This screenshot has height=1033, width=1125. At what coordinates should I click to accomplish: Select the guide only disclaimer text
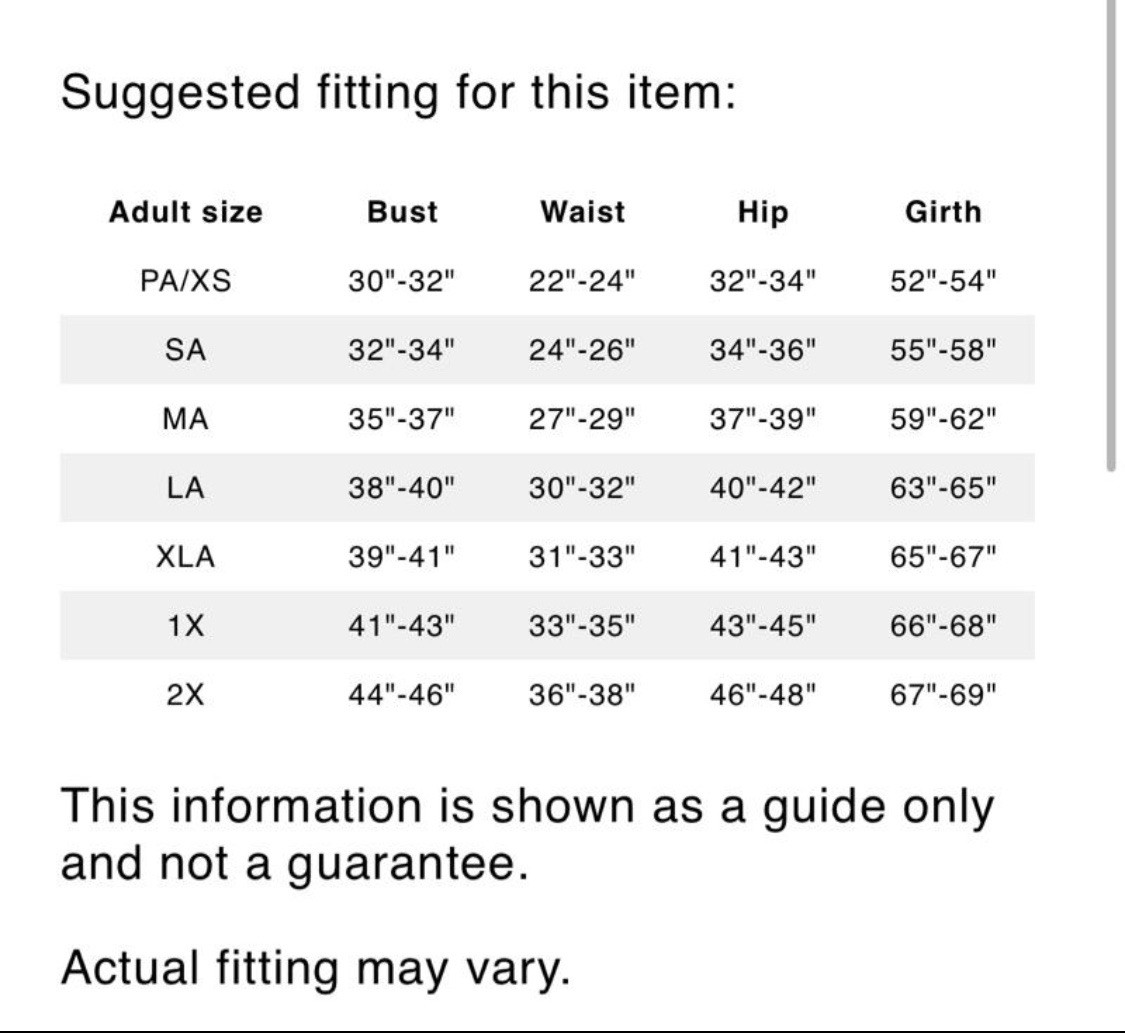point(527,834)
